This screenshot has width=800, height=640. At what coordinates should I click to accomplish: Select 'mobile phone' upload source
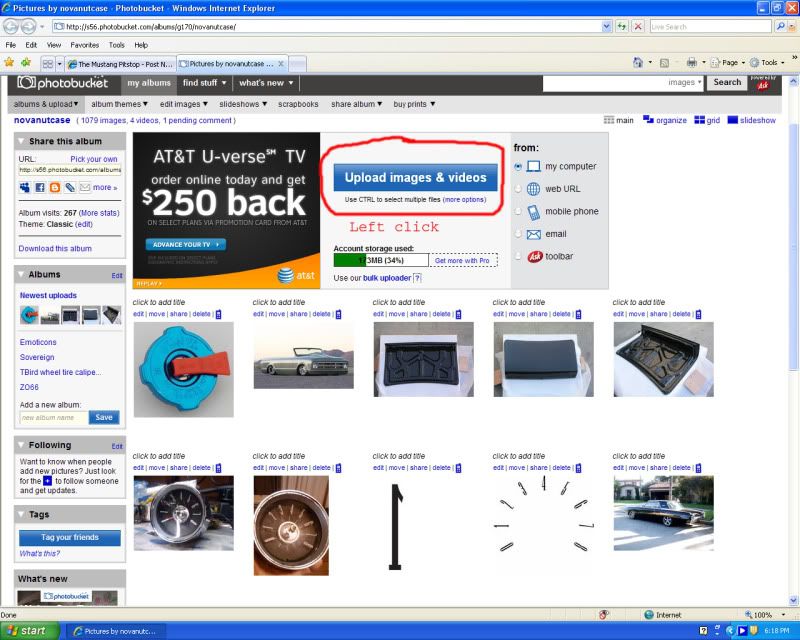click(518, 211)
